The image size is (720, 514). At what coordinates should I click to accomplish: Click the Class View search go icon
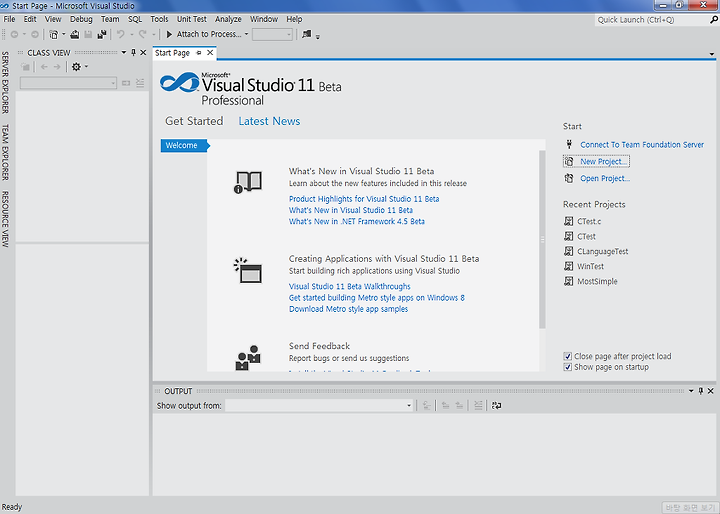point(126,83)
